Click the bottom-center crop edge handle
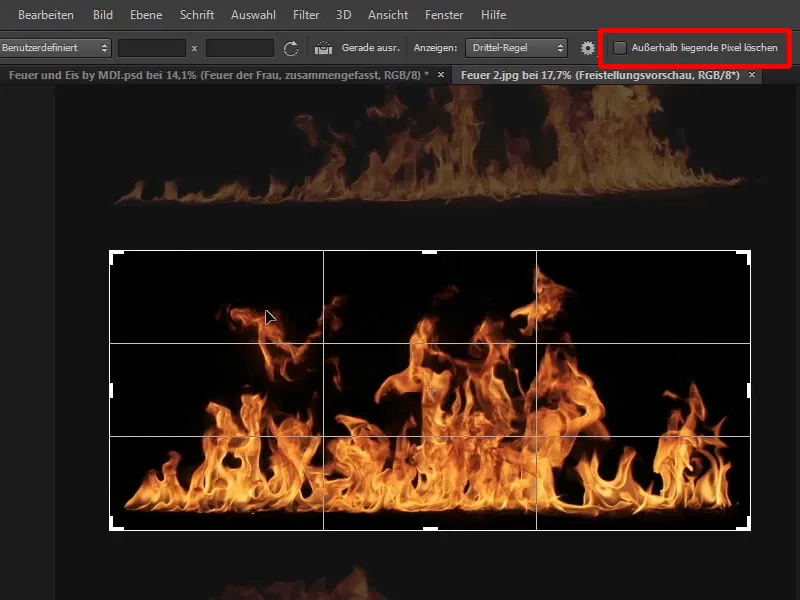Screen dimensions: 800x600 [430, 529]
